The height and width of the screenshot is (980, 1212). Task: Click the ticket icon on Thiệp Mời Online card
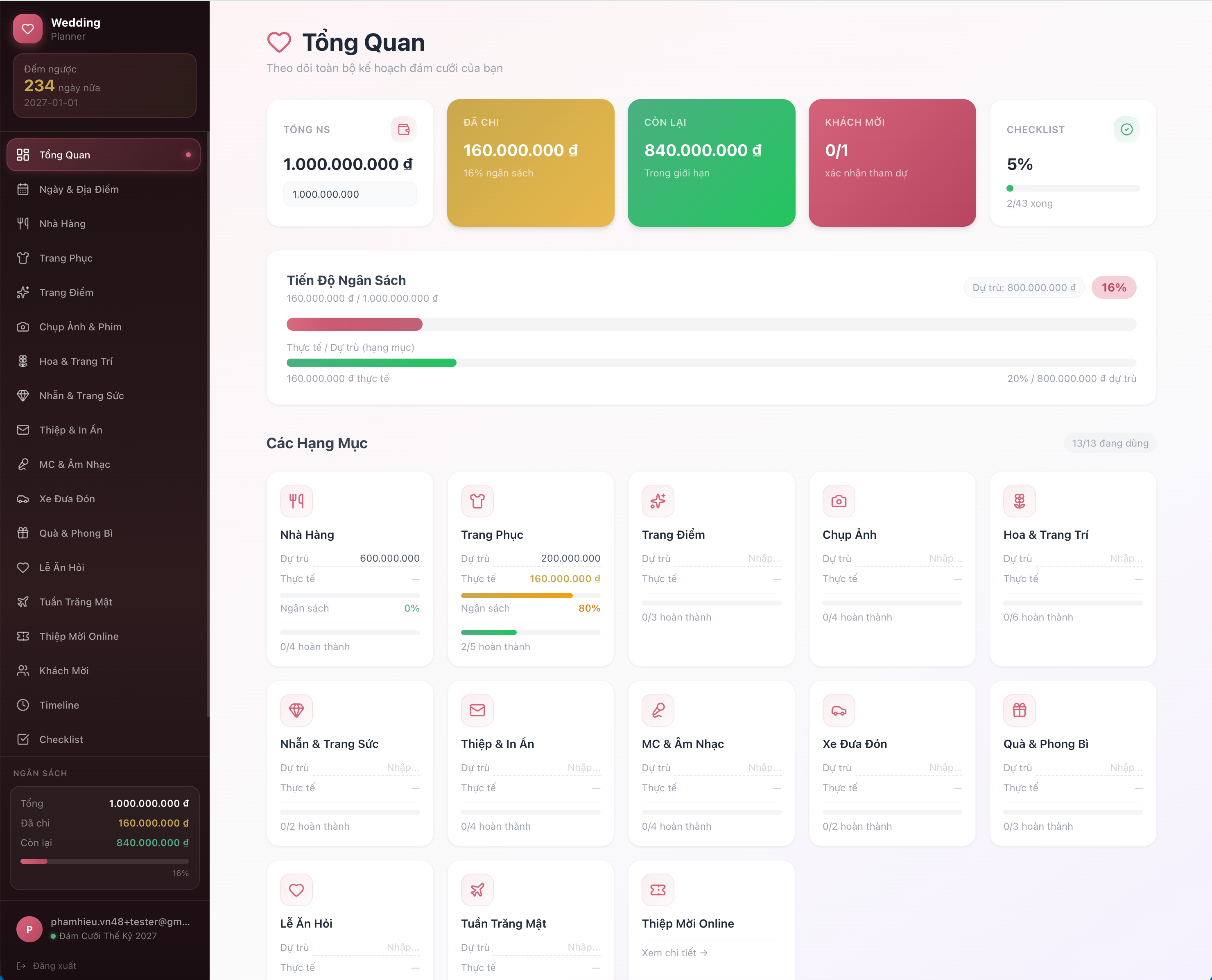658,890
